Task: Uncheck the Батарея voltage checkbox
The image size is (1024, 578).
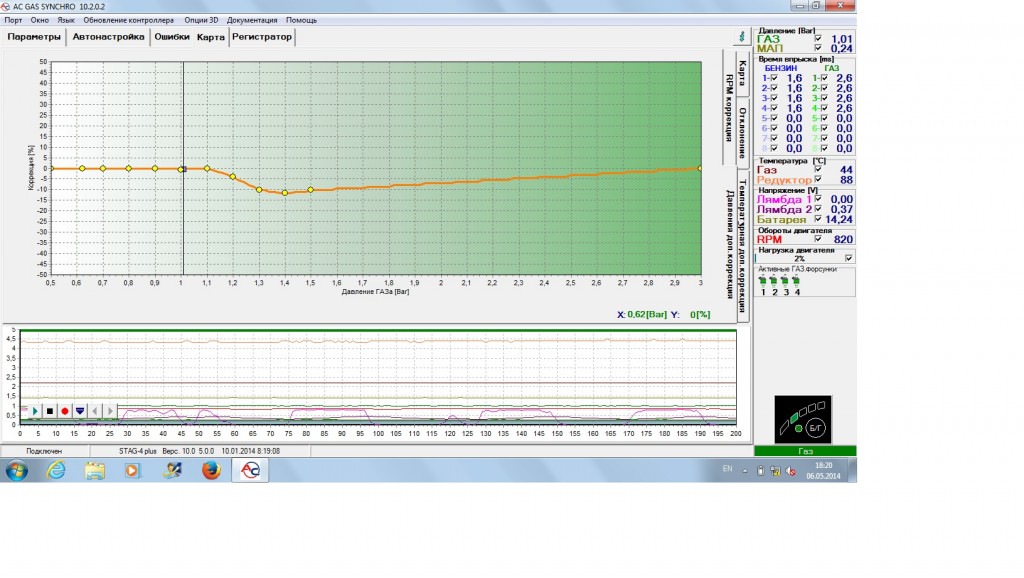Action: pyautogui.click(x=818, y=219)
